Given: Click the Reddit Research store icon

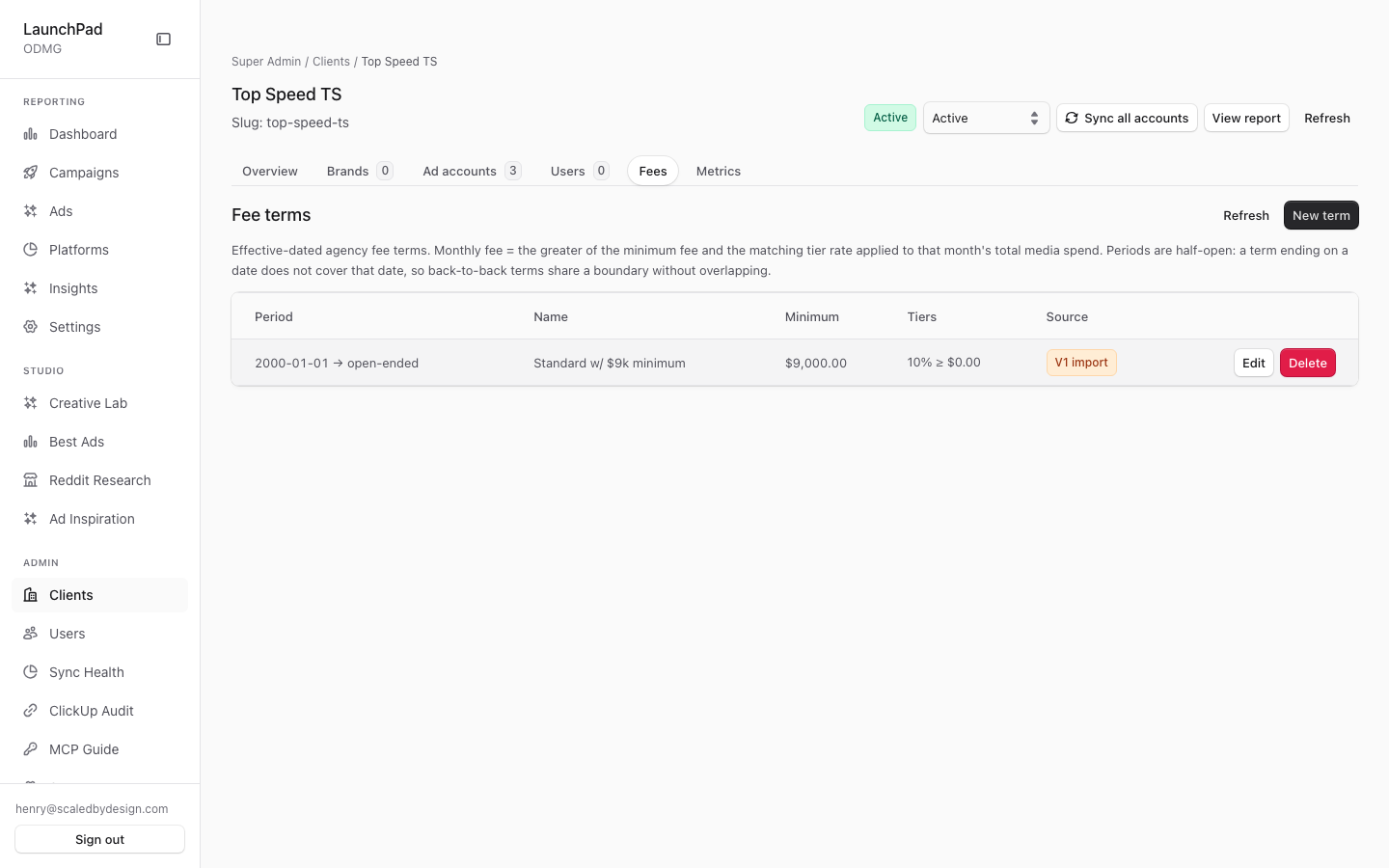Looking at the screenshot, I should pyautogui.click(x=31, y=480).
